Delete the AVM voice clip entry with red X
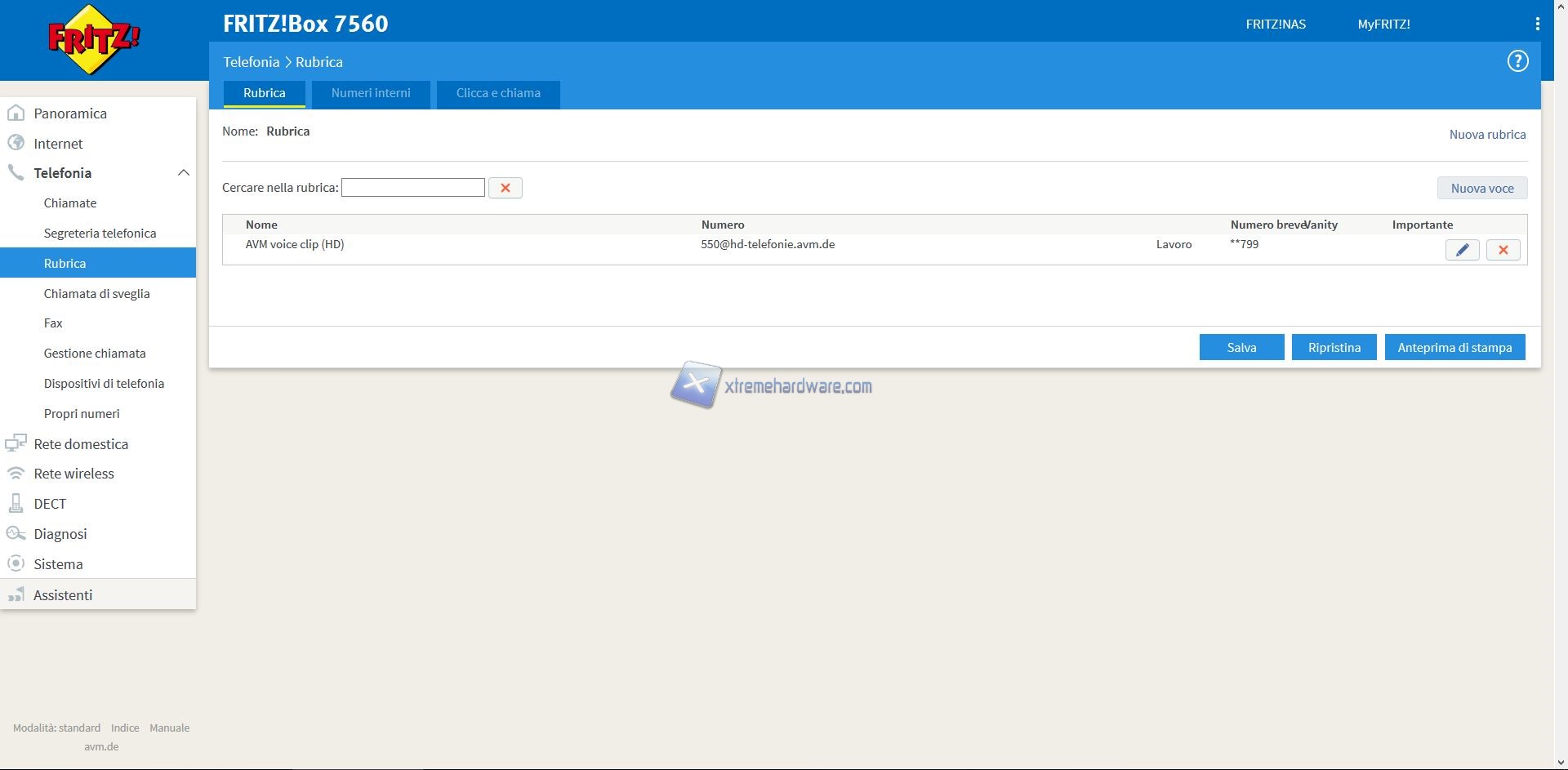1568x770 pixels. (x=1503, y=250)
